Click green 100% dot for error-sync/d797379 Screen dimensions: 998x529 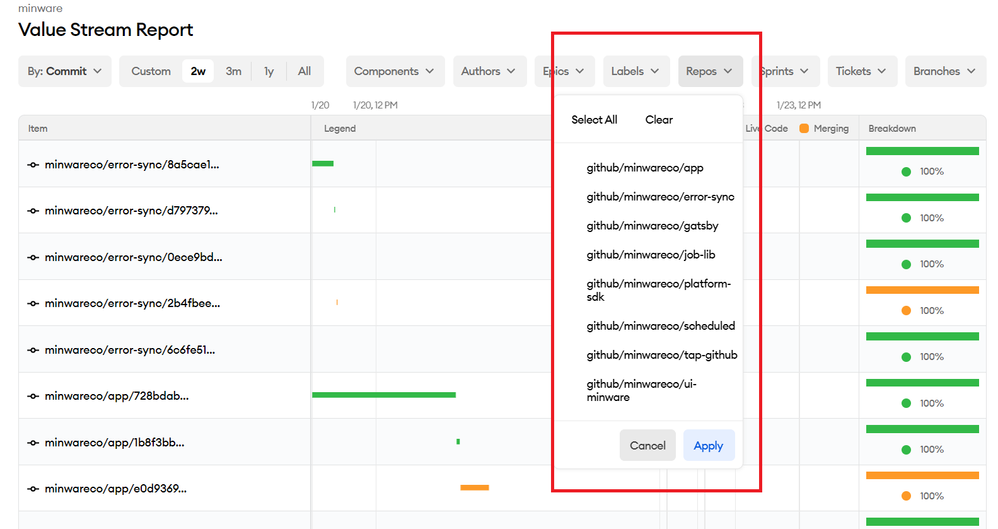coord(906,218)
